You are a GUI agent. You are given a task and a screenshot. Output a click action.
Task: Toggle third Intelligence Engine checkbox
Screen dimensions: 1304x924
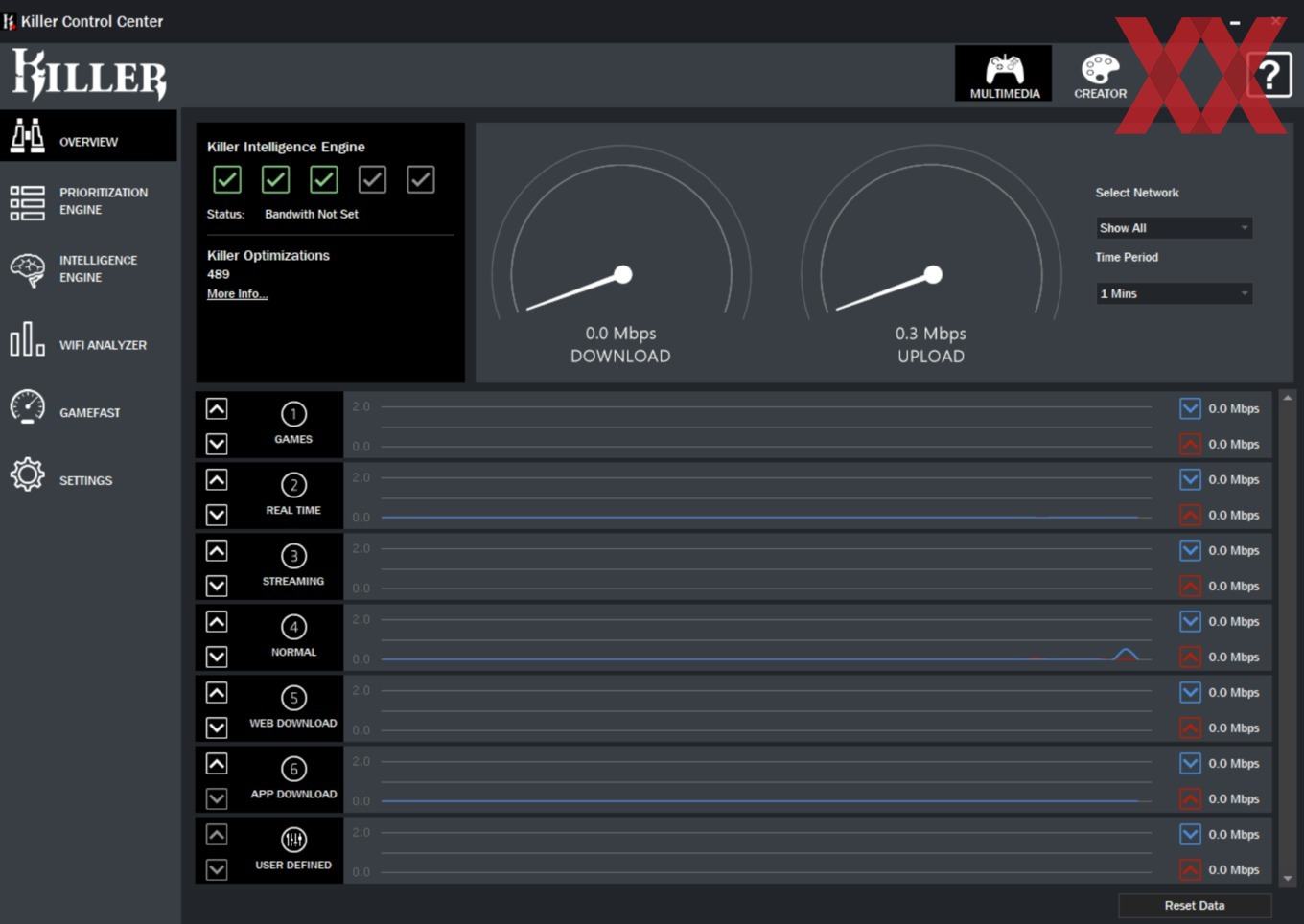coord(324,179)
